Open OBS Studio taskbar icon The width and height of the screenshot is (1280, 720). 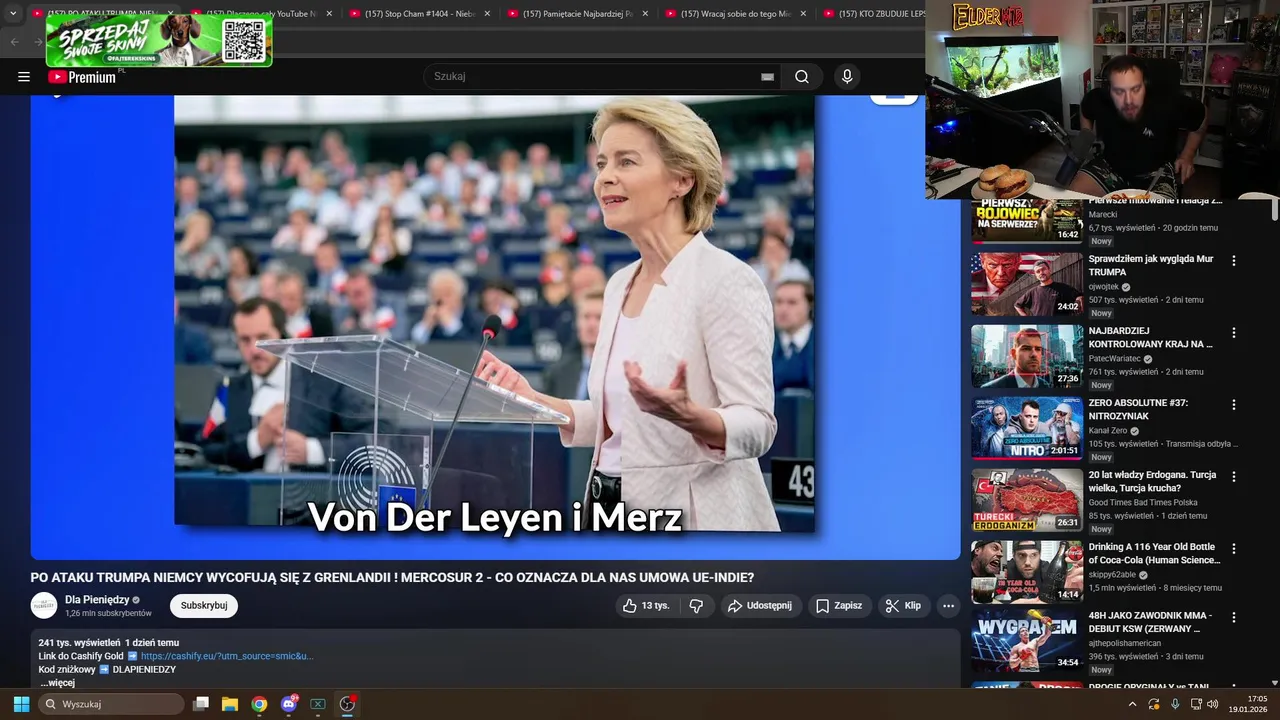[347, 704]
